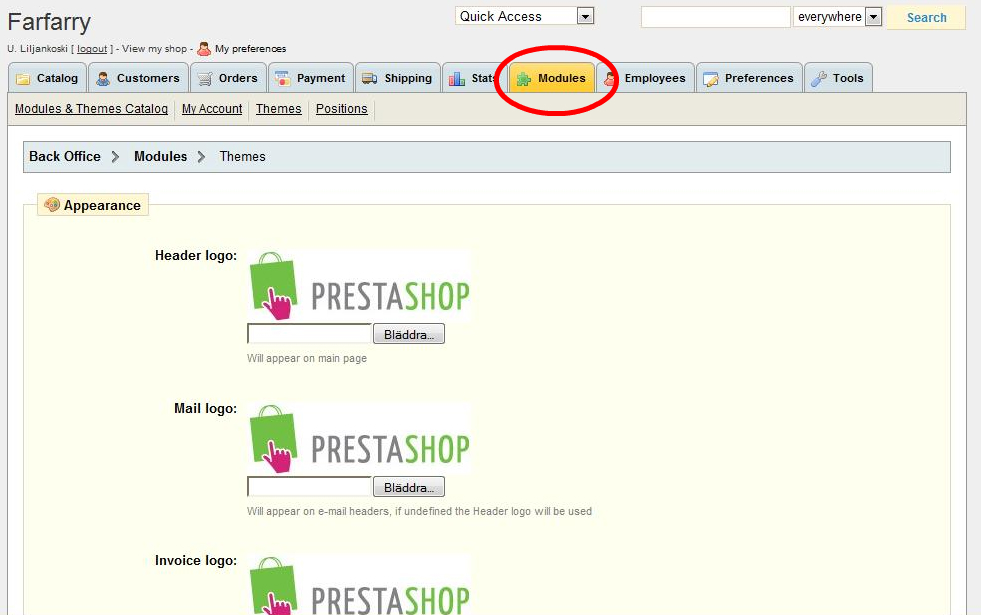Select the Shipping tab

(x=398, y=78)
